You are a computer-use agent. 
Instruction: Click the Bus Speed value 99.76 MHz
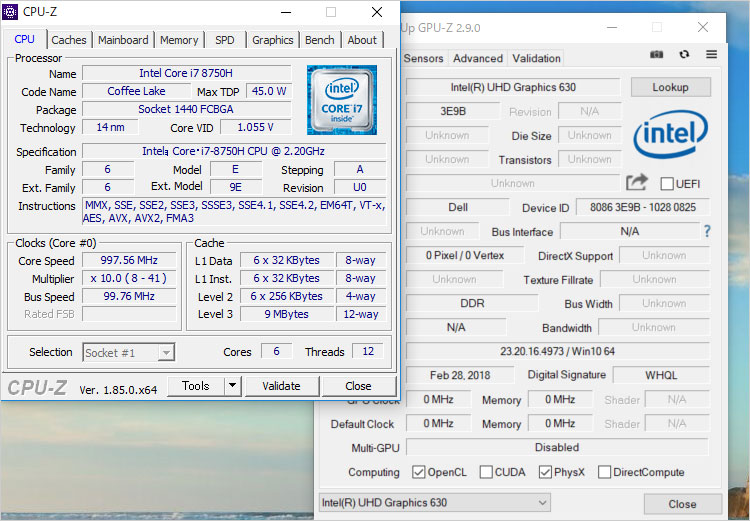click(129, 297)
